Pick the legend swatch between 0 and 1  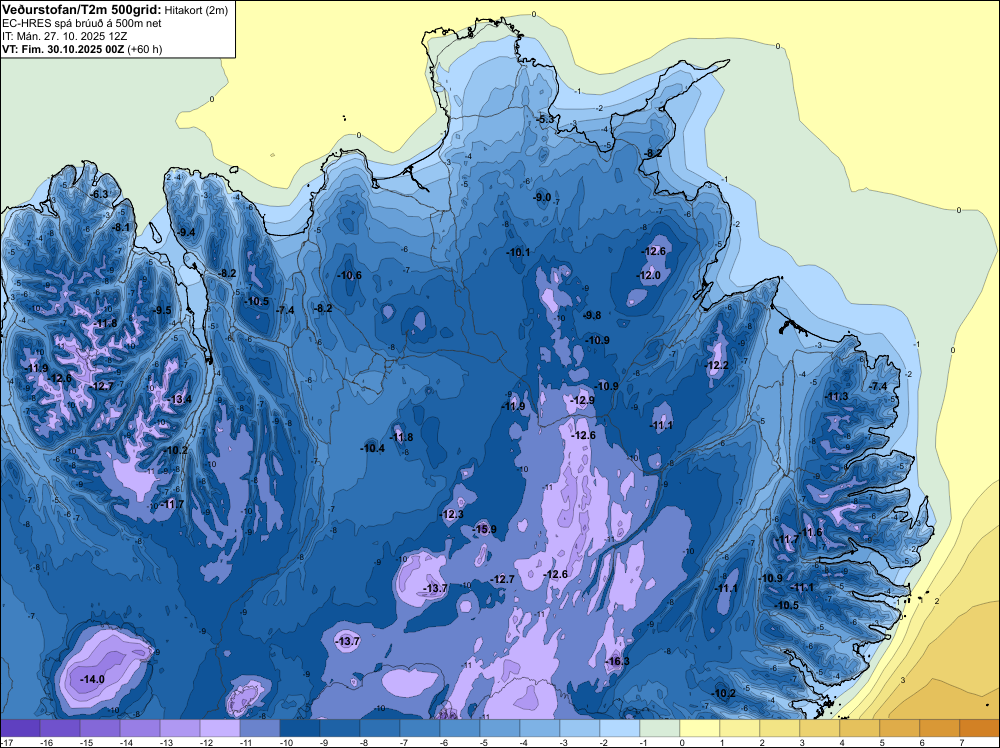tap(700, 728)
